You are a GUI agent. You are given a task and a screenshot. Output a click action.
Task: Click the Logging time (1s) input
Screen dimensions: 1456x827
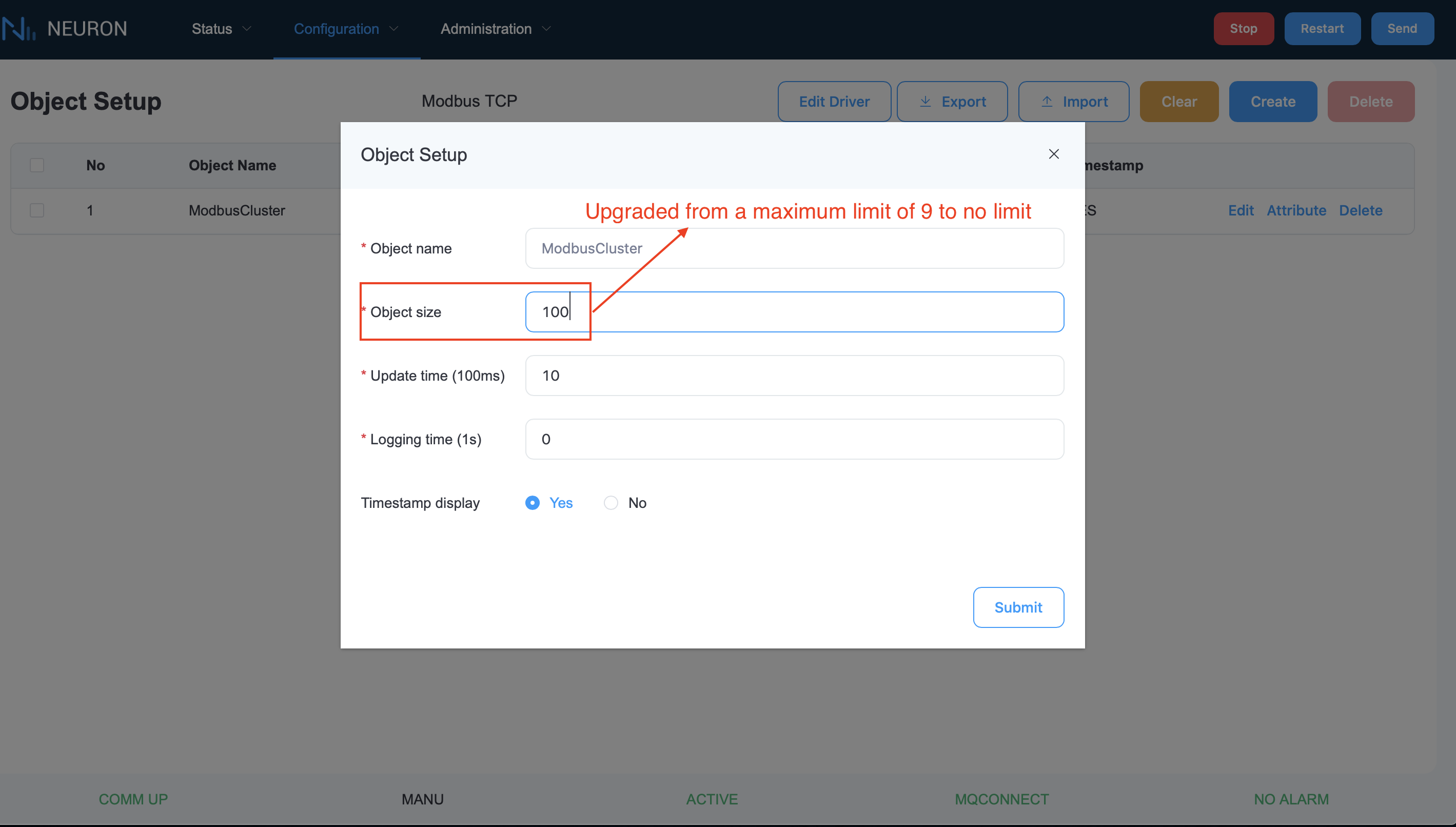pos(795,439)
